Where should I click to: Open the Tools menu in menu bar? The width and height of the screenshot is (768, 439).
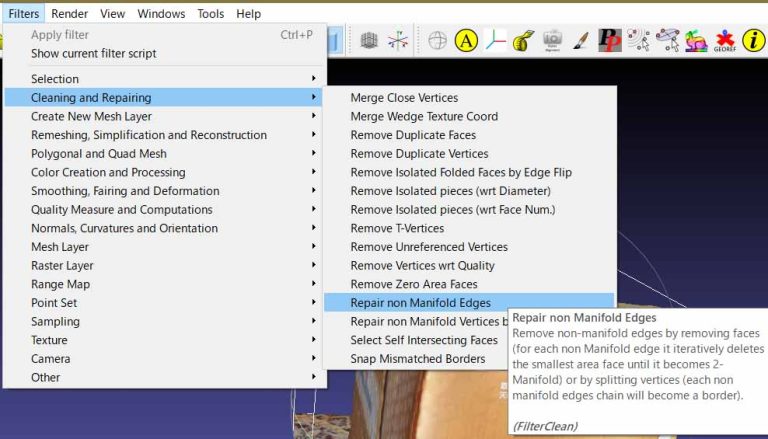[210, 14]
